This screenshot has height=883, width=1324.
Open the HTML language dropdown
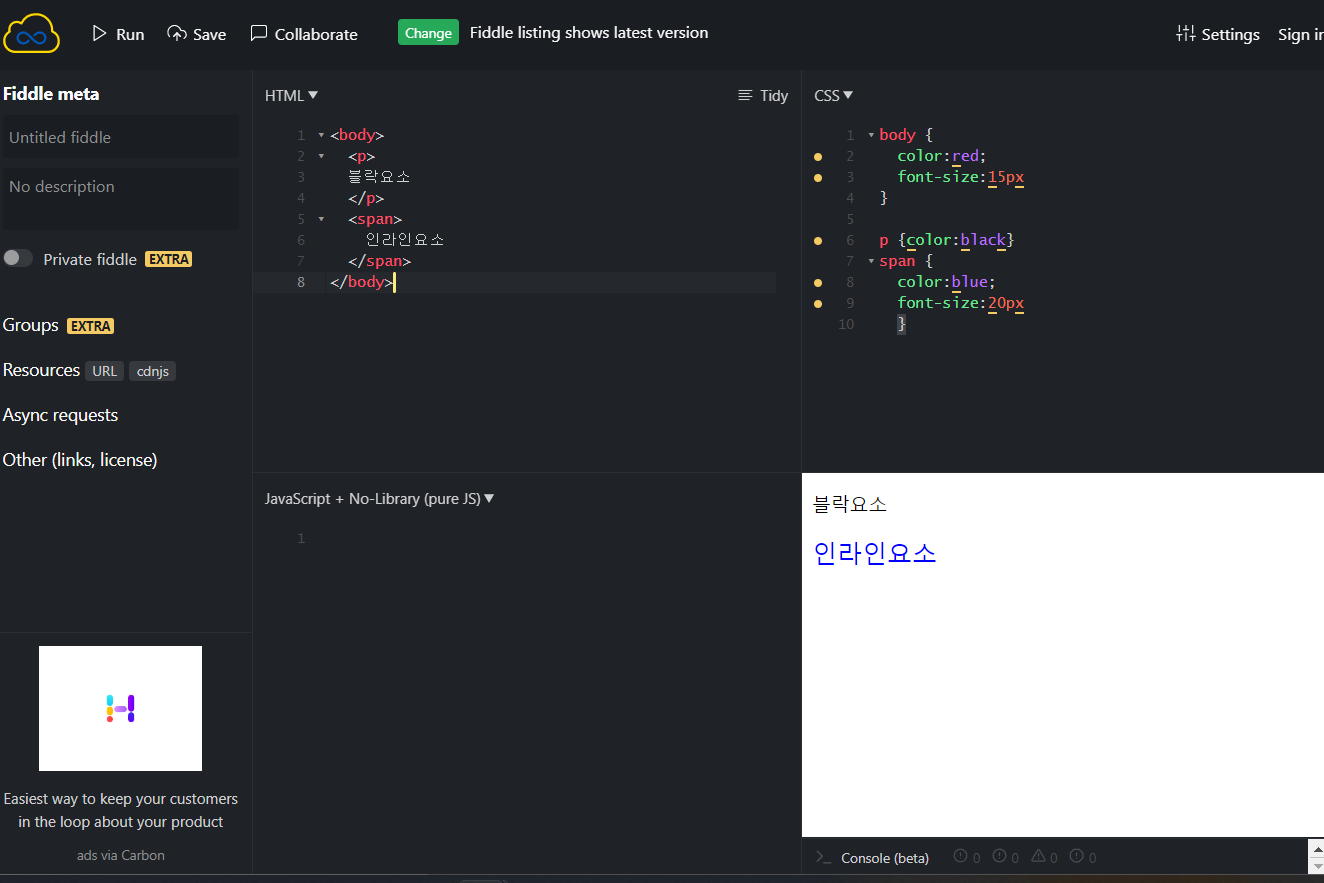291,95
